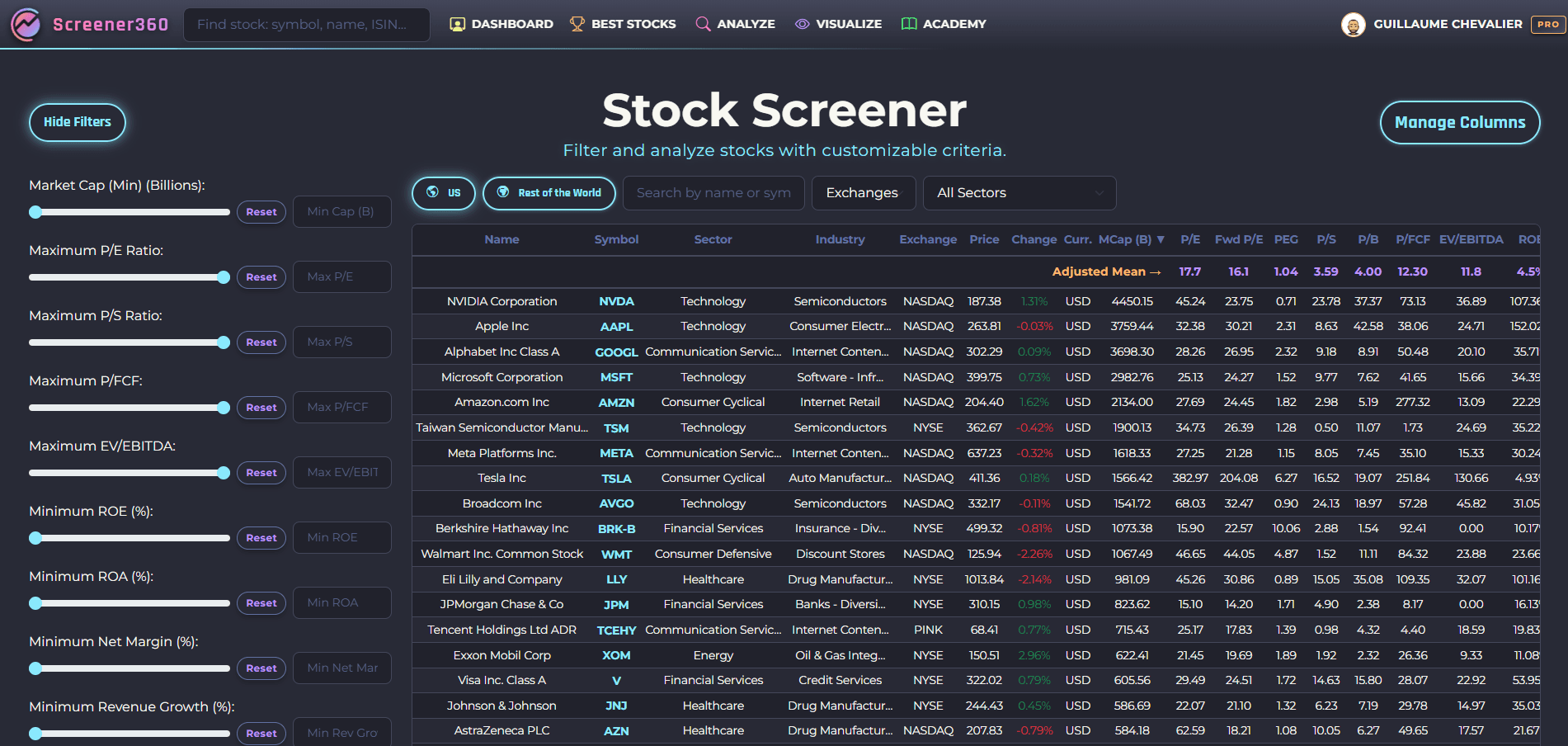Select the Best Stocks trophy icon
Image resolution: width=1568 pixels, height=746 pixels.
pos(578,24)
